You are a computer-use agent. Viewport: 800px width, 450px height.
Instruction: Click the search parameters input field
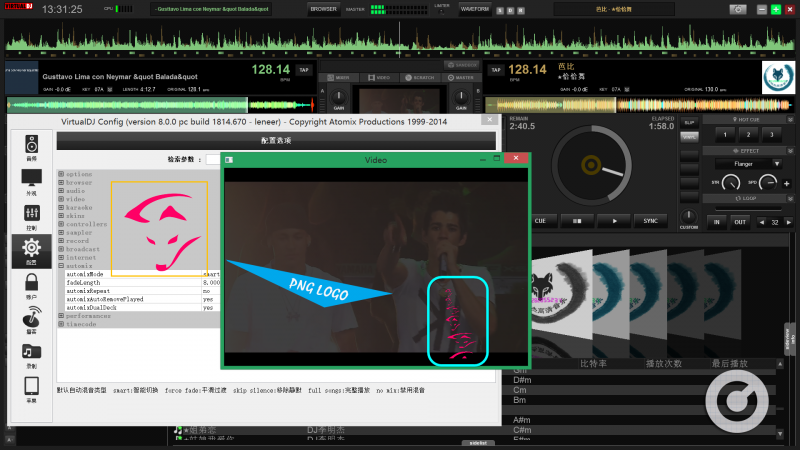pyautogui.click(x=214, y=159)
